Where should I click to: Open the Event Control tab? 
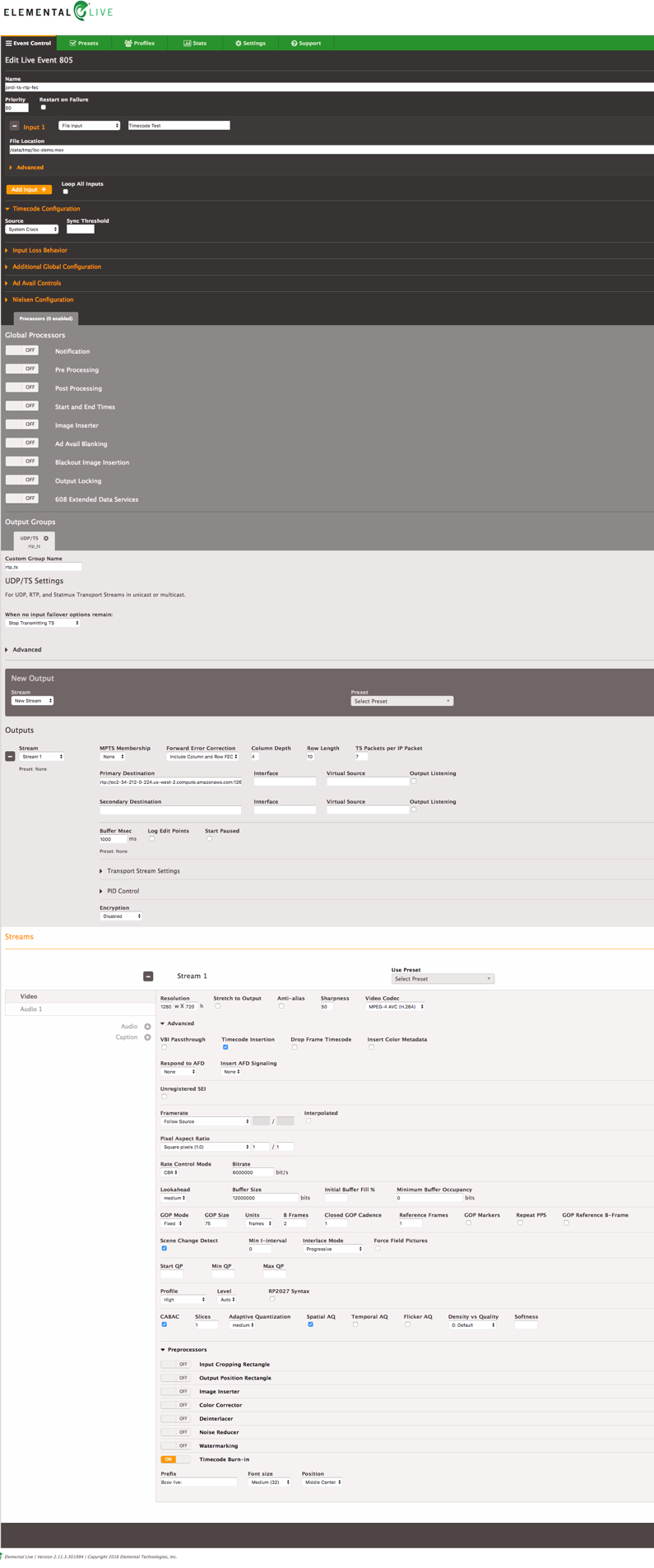point(29,43)
